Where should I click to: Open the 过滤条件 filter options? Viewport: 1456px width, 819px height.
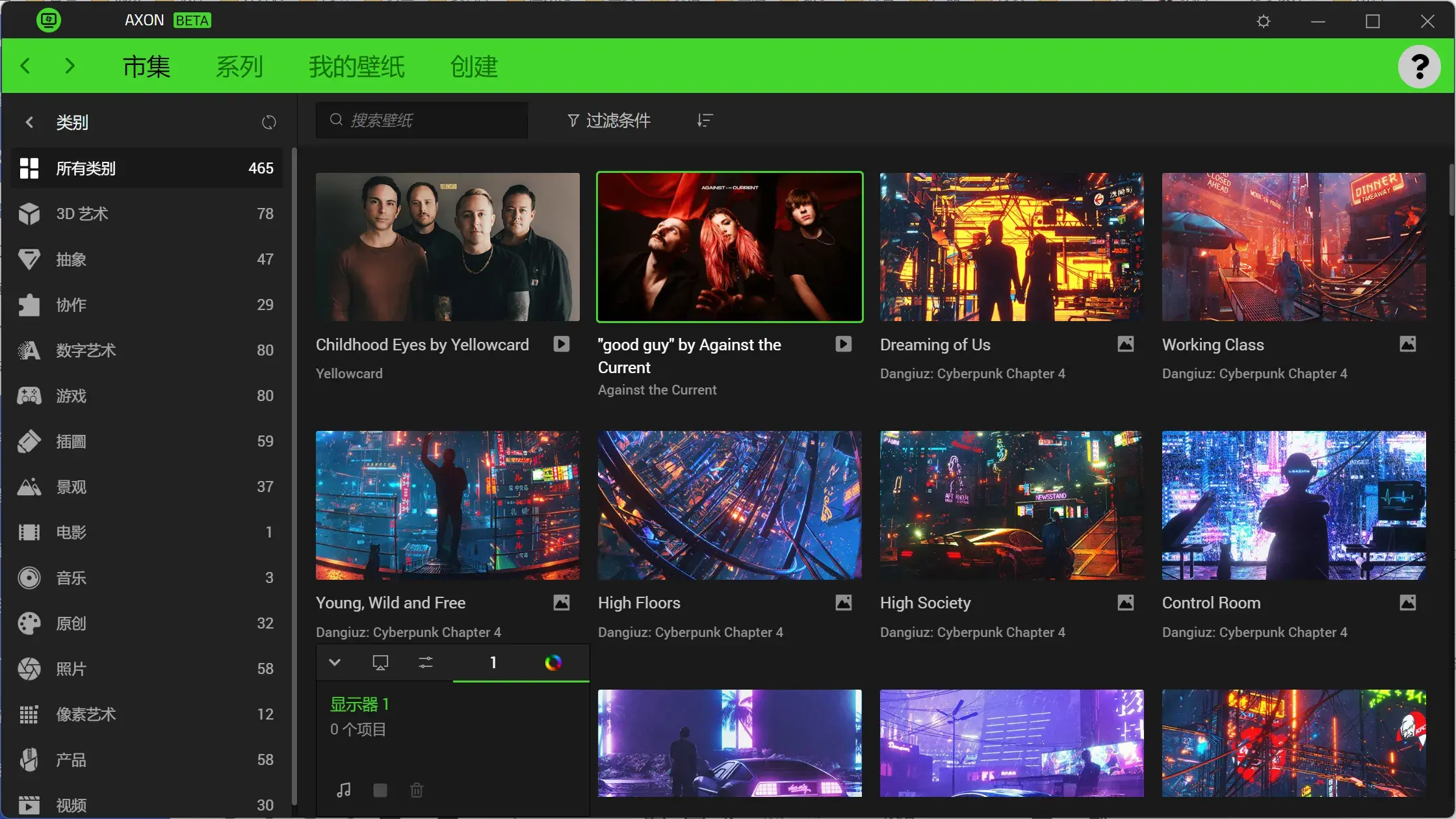point(609,120)
